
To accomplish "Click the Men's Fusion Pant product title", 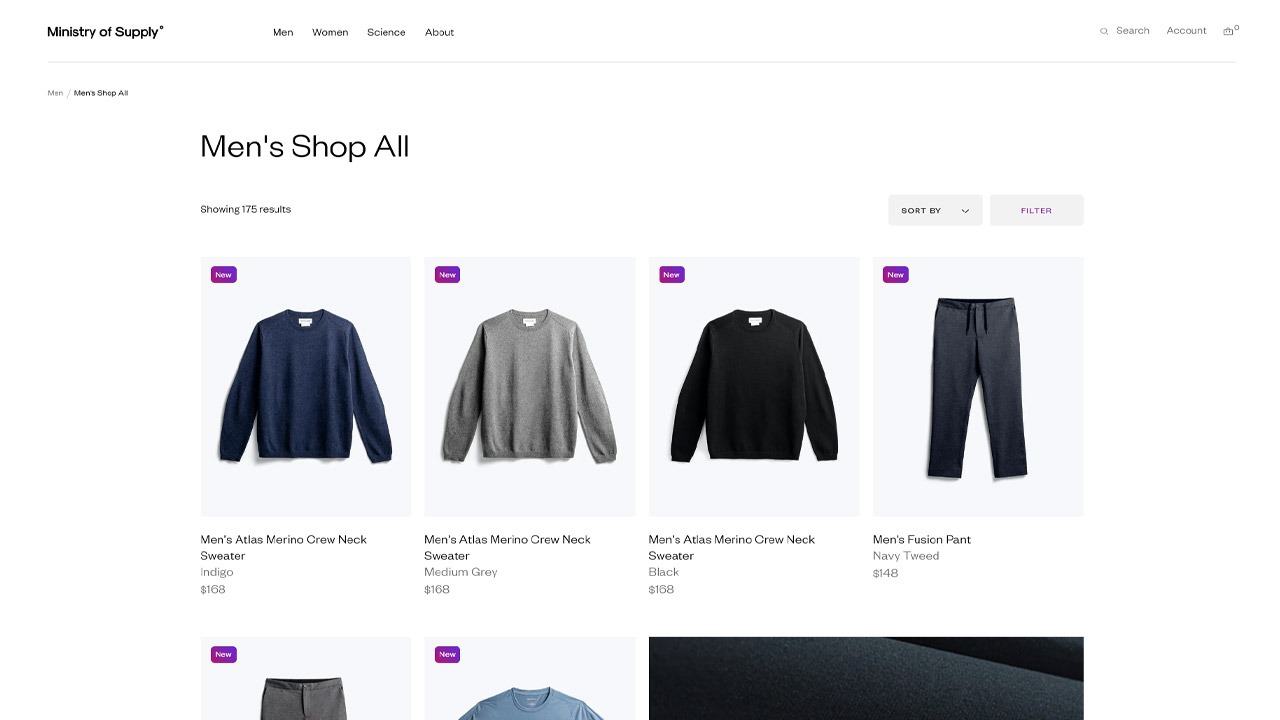I will 921,539.
